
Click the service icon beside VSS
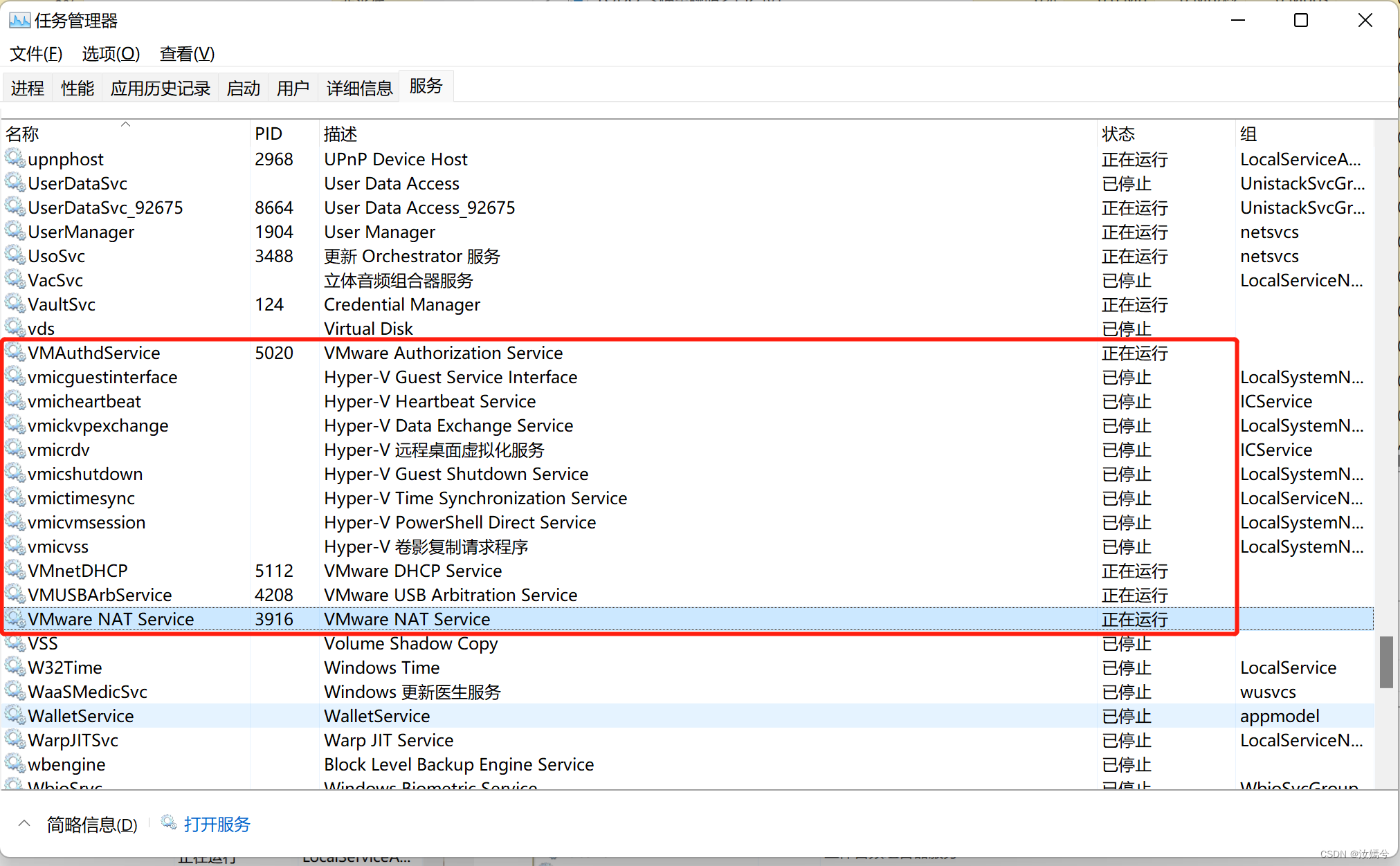point(15,643)
